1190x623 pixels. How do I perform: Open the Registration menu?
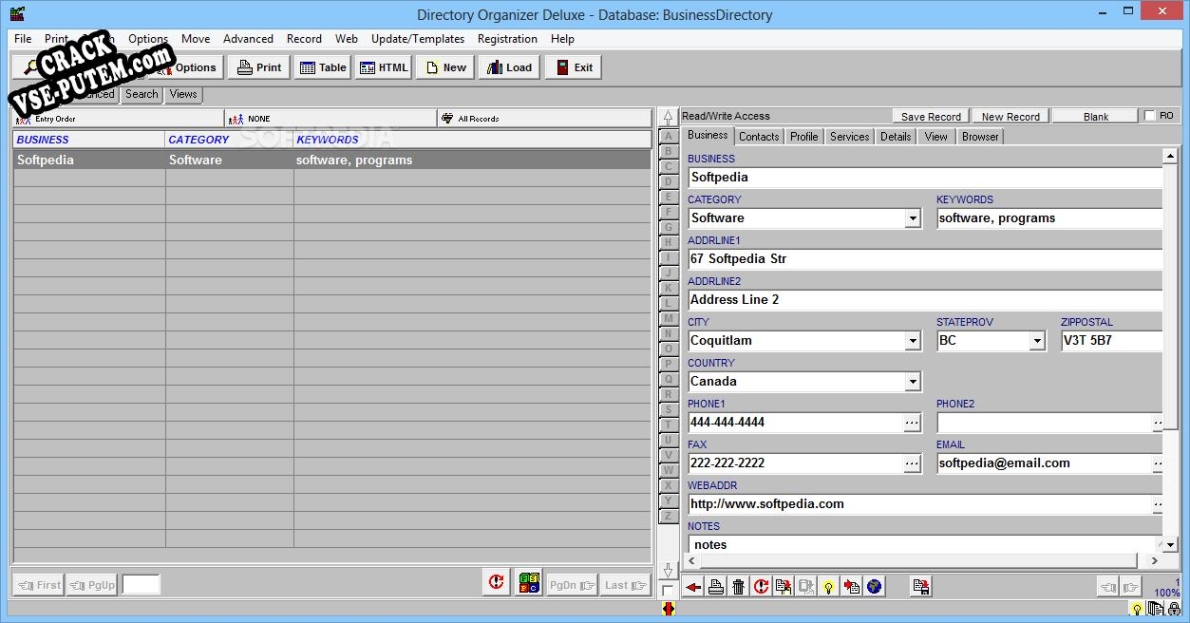[x=507, y=39]
